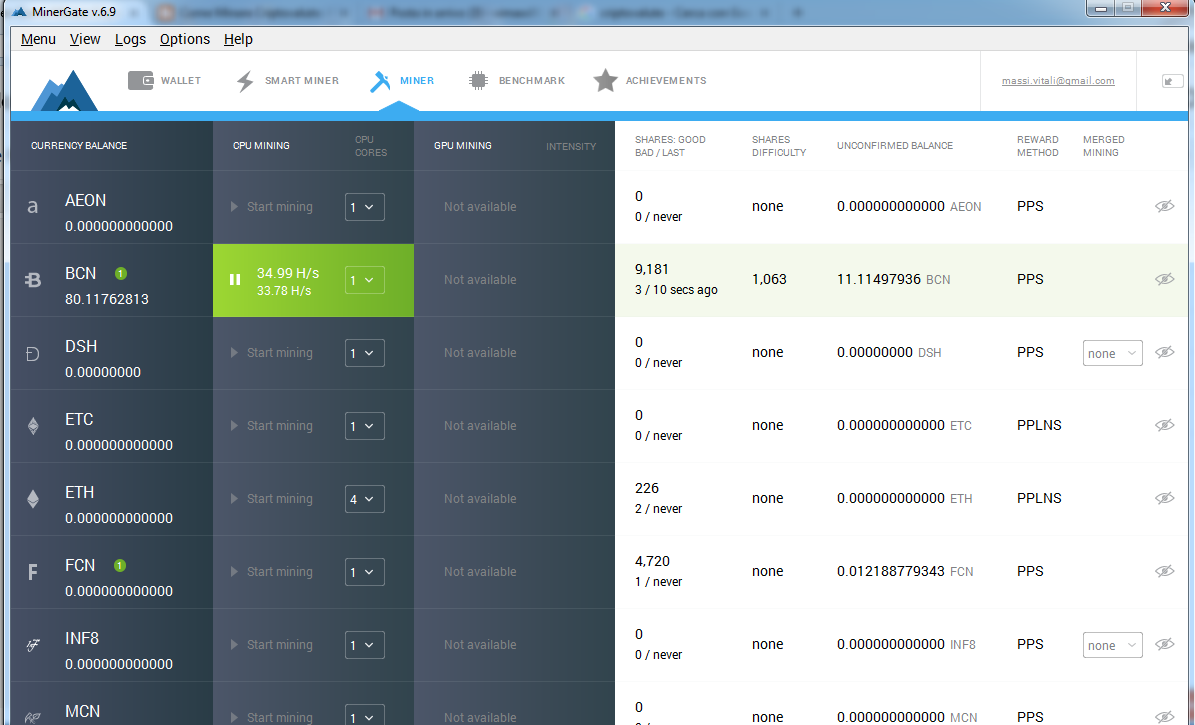Click the ETC PPLNS reward method
This screenshot has height=725, width=1195.
click(1039, 425)
